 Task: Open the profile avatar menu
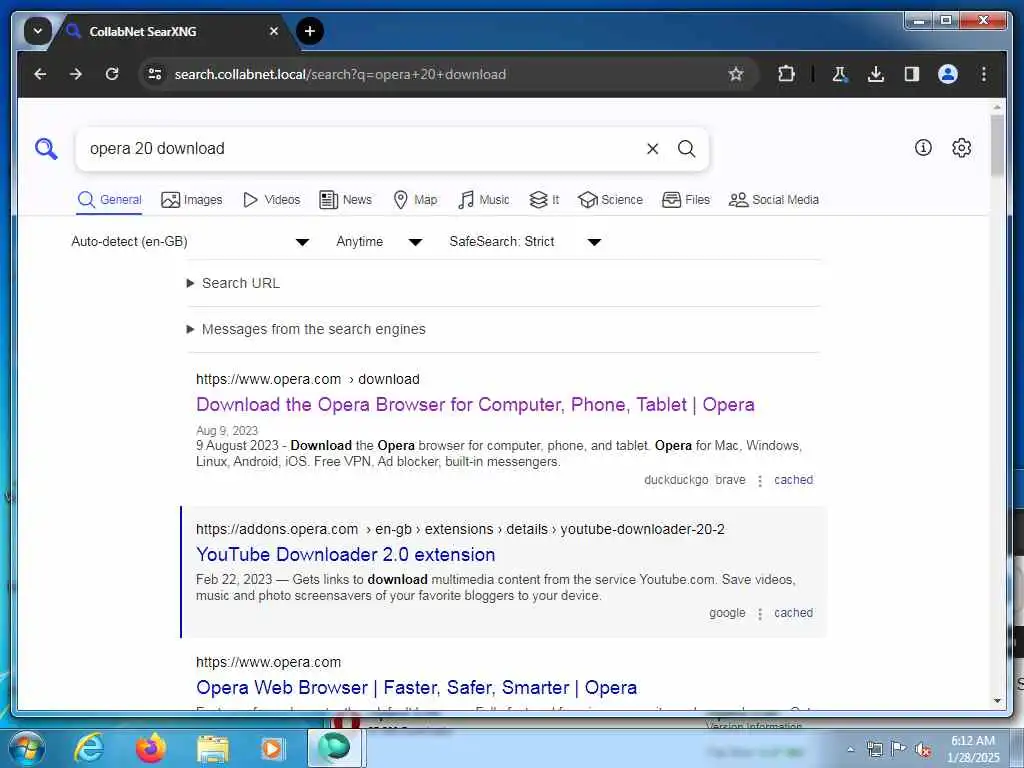pyautogui.click(x=948, y=74)
